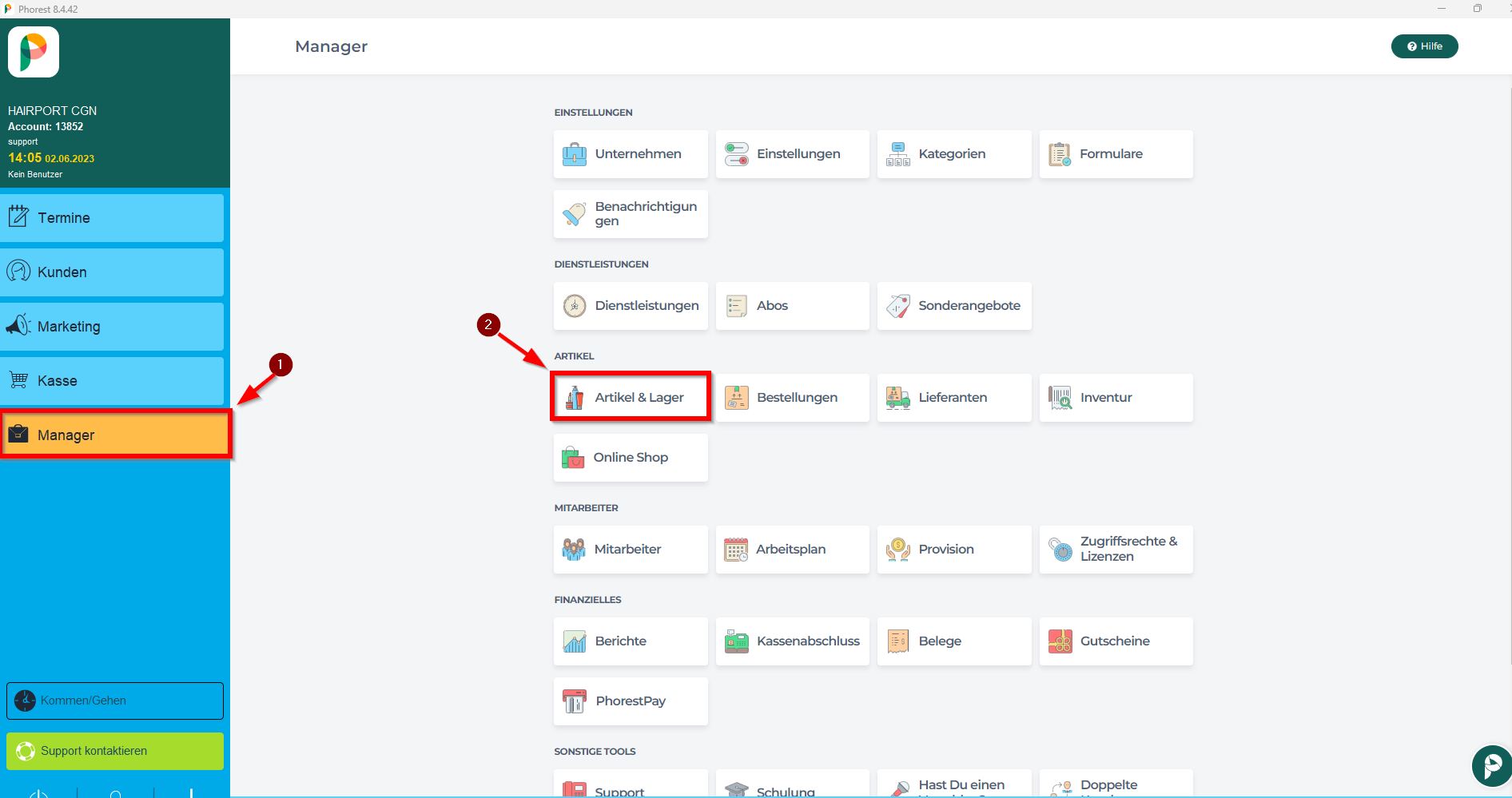The image size is (1512, 798).
Task: Restore down the Phorest window
Action: (x=1478, y=9)
